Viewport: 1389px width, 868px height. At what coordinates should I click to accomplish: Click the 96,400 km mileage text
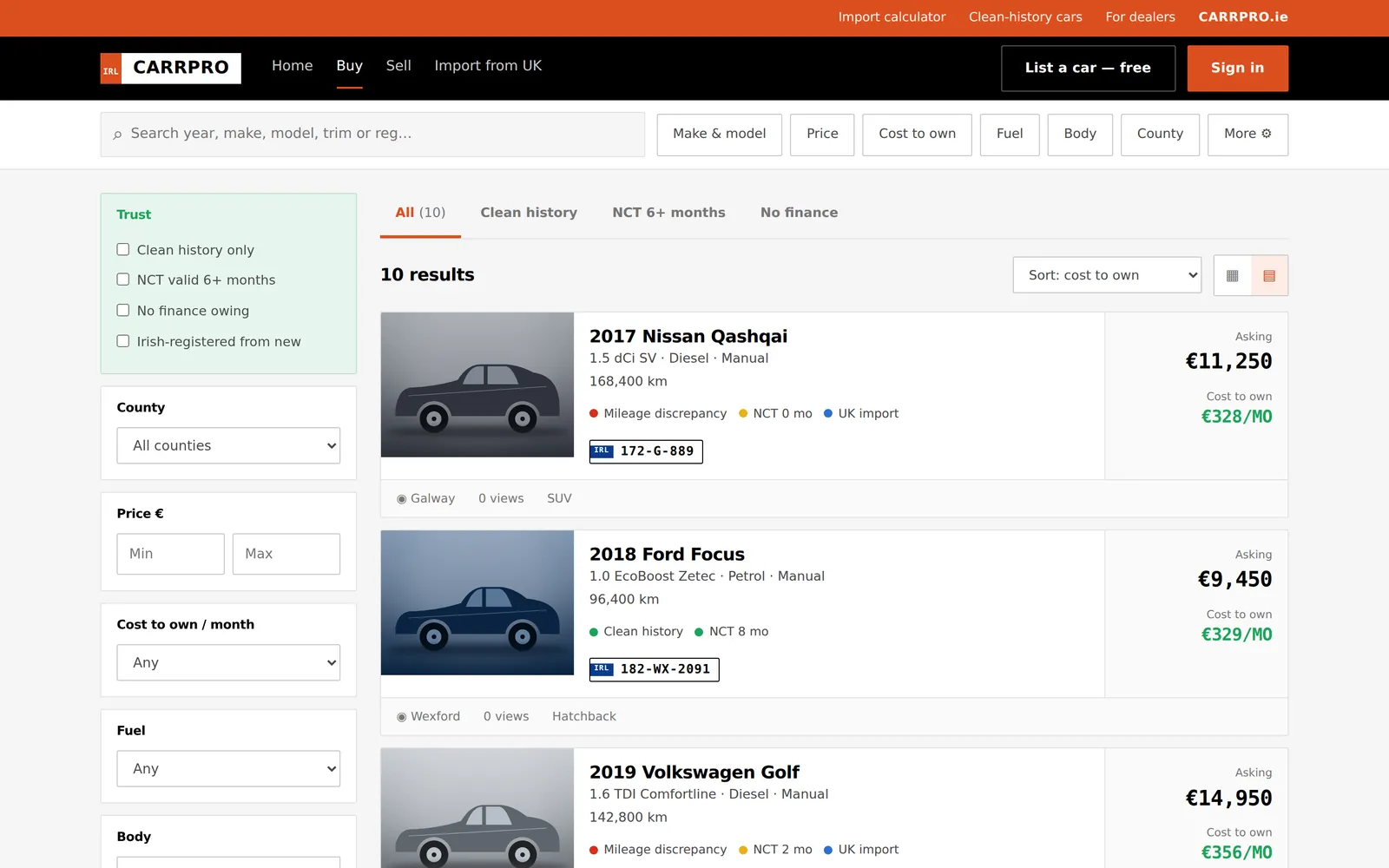click(624, 600)
